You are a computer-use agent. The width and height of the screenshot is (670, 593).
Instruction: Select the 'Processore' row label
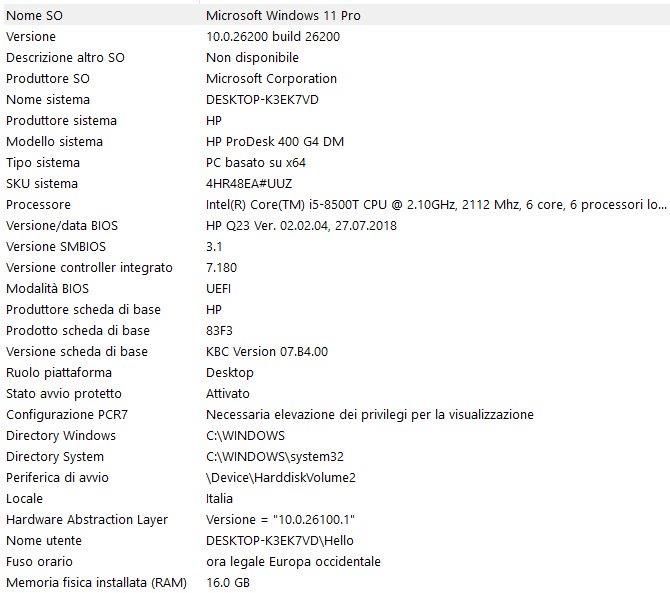(38, 204)
